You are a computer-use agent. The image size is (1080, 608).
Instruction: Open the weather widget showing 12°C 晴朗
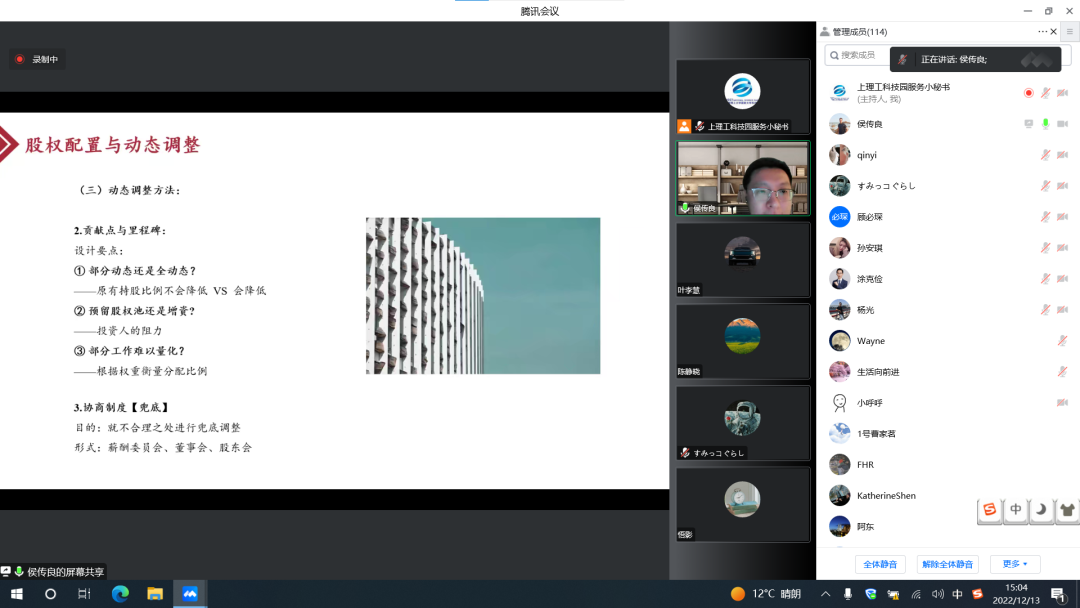(766, 594)
